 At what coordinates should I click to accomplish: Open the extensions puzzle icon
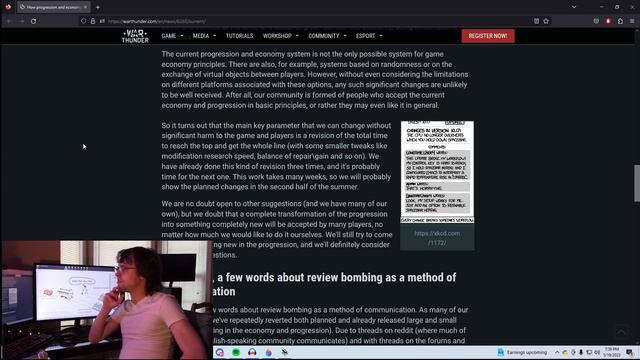tap(620, 21)
